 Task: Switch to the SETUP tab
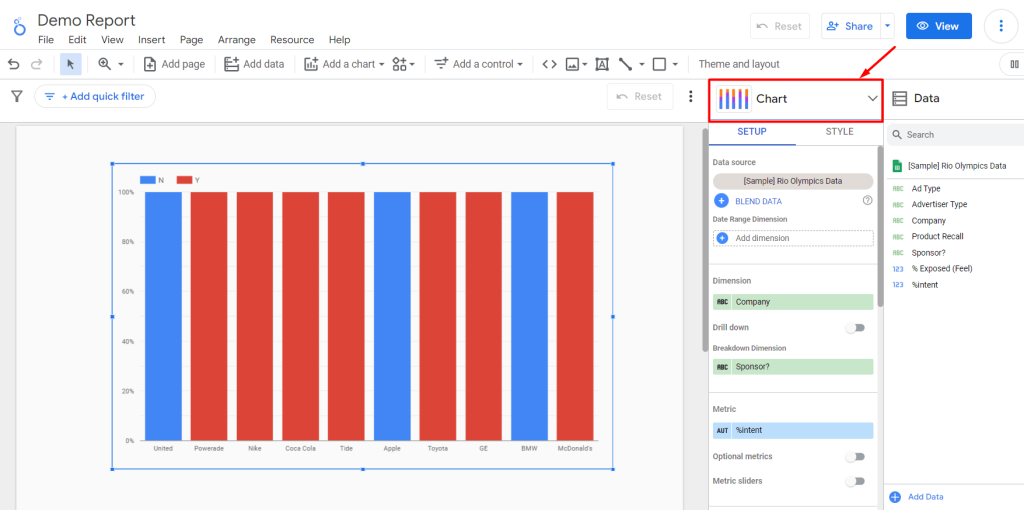(752, 132)
